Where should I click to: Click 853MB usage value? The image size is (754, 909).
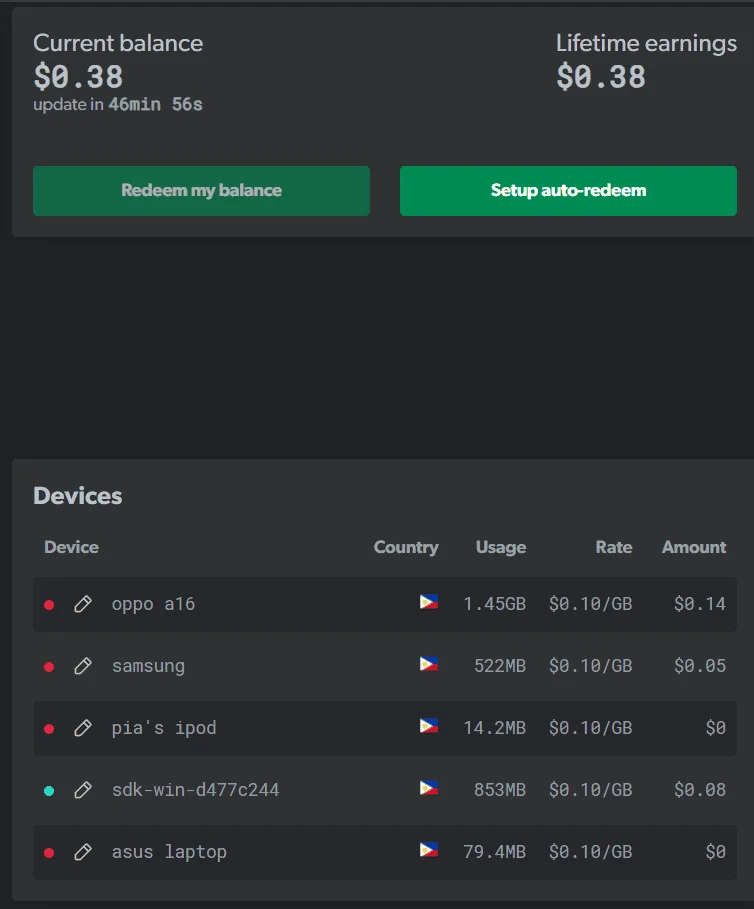coord(500,790)
